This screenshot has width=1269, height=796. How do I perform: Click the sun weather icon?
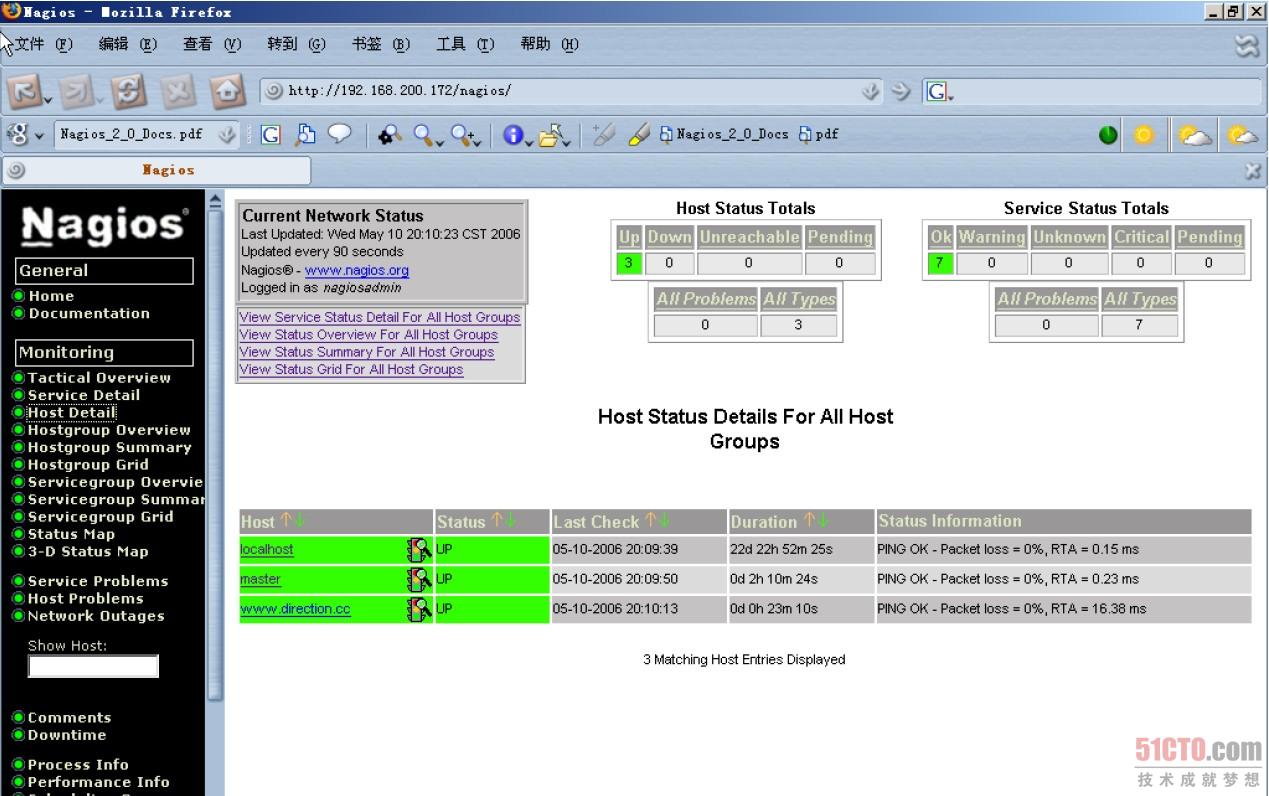[1144, 135]
